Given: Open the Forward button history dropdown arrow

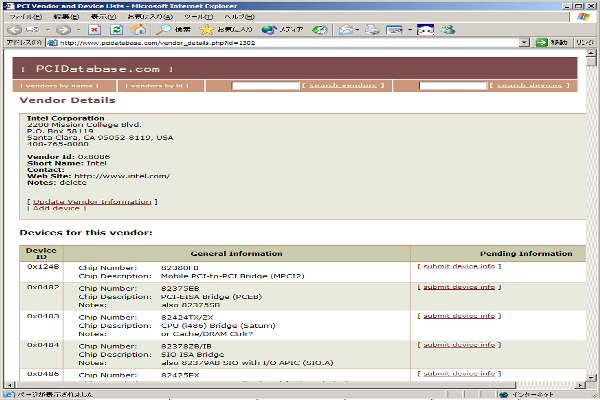Looking at the screenshot, I should pos(78,29).
